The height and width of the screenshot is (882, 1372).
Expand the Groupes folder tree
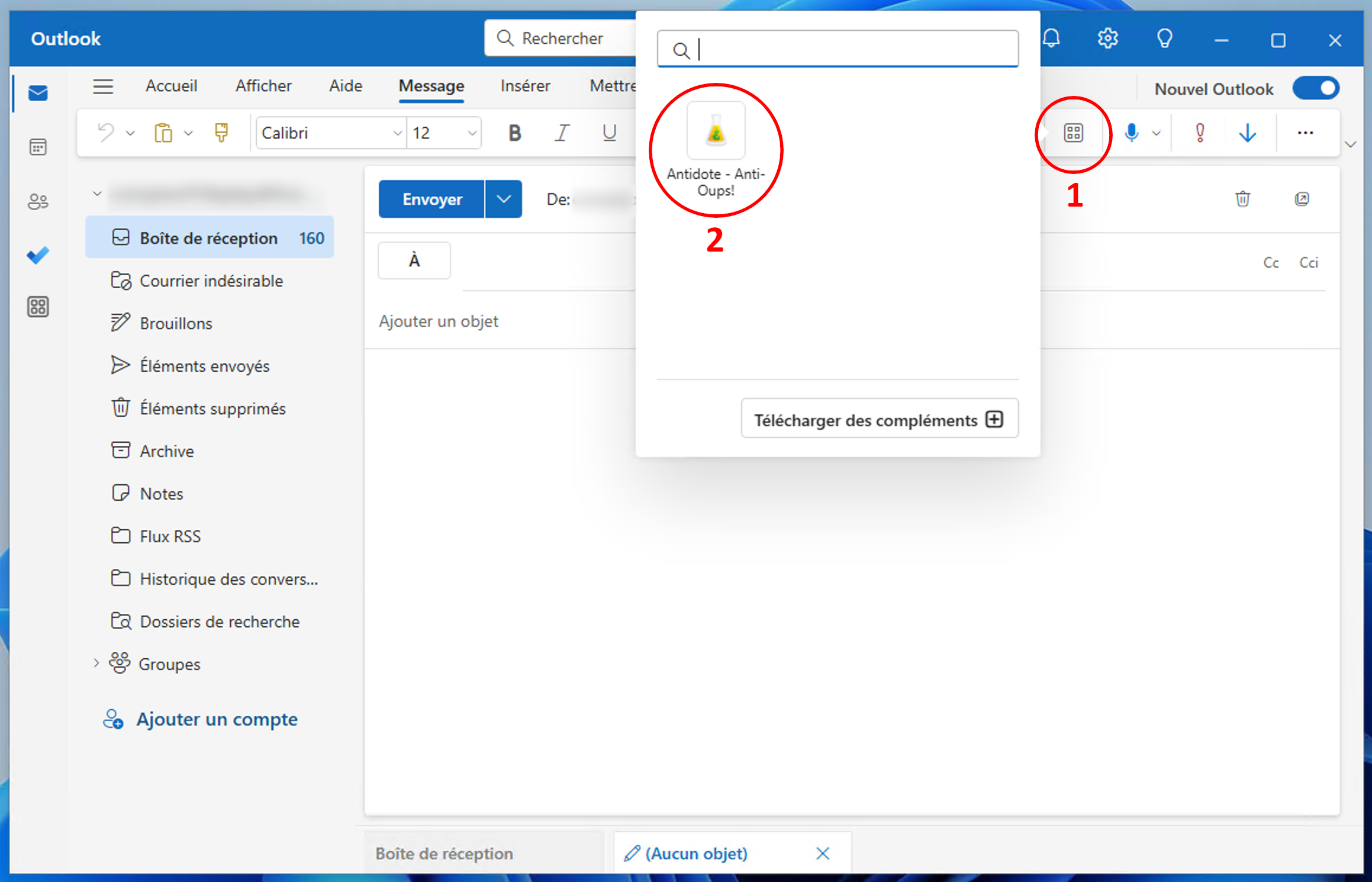96,664
